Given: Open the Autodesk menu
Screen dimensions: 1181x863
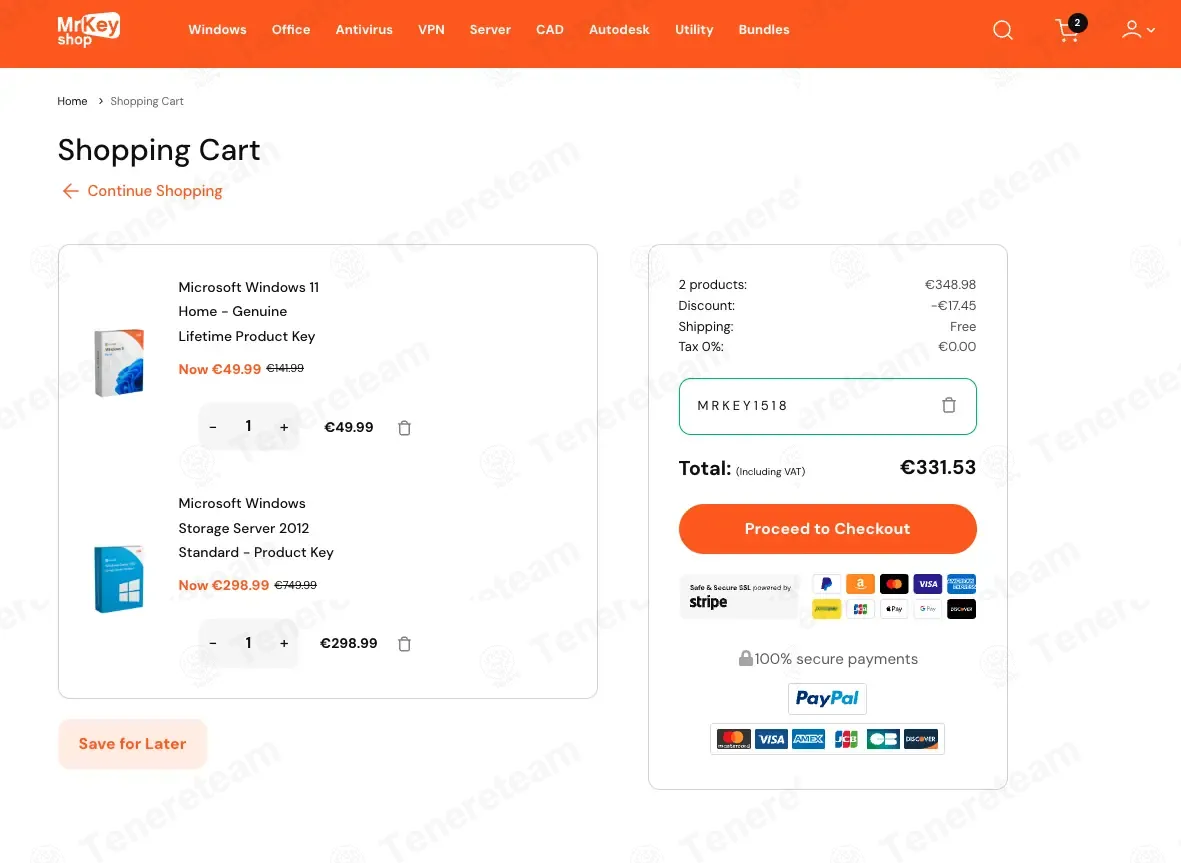Looking at the screenshot, I should (619, 29).
